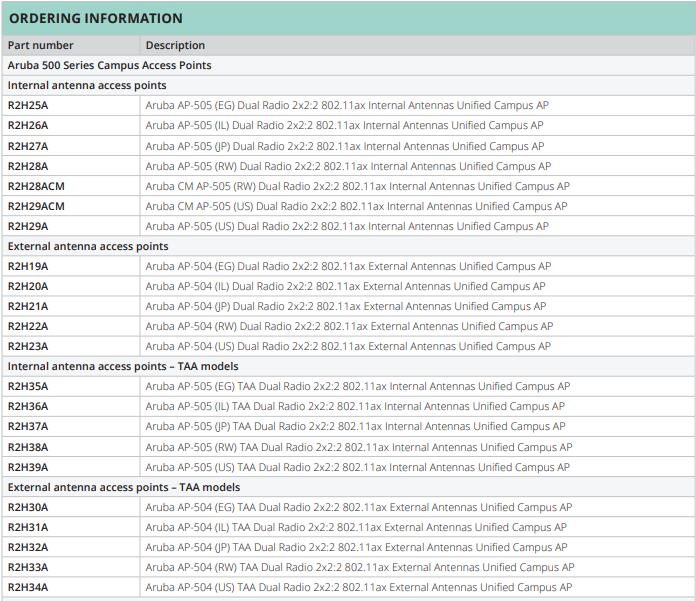
Task: Click the 'Internal antenna access points' section heading
Action: point(87,85)
